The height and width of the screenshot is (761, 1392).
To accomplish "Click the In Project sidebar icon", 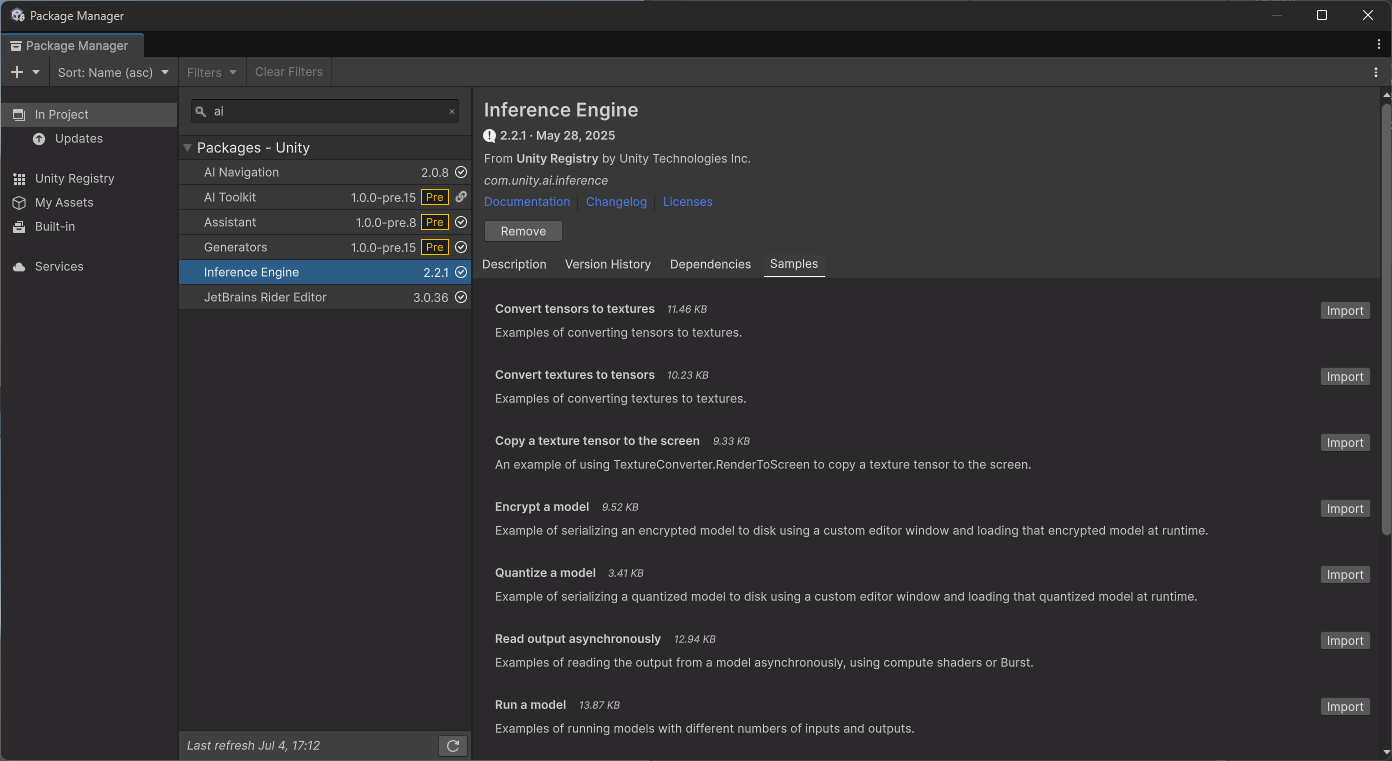I will tap(18, 114).
